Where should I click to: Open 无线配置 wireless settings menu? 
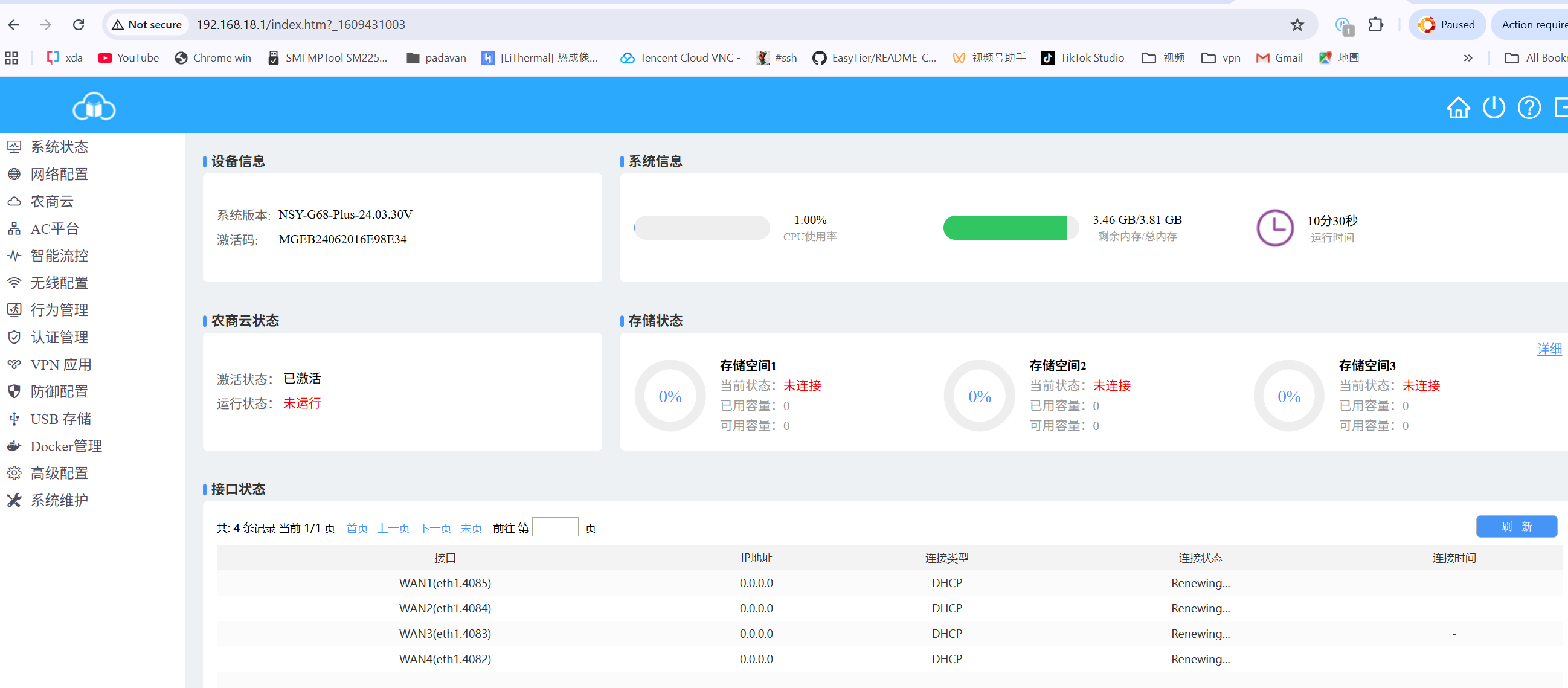59,283
